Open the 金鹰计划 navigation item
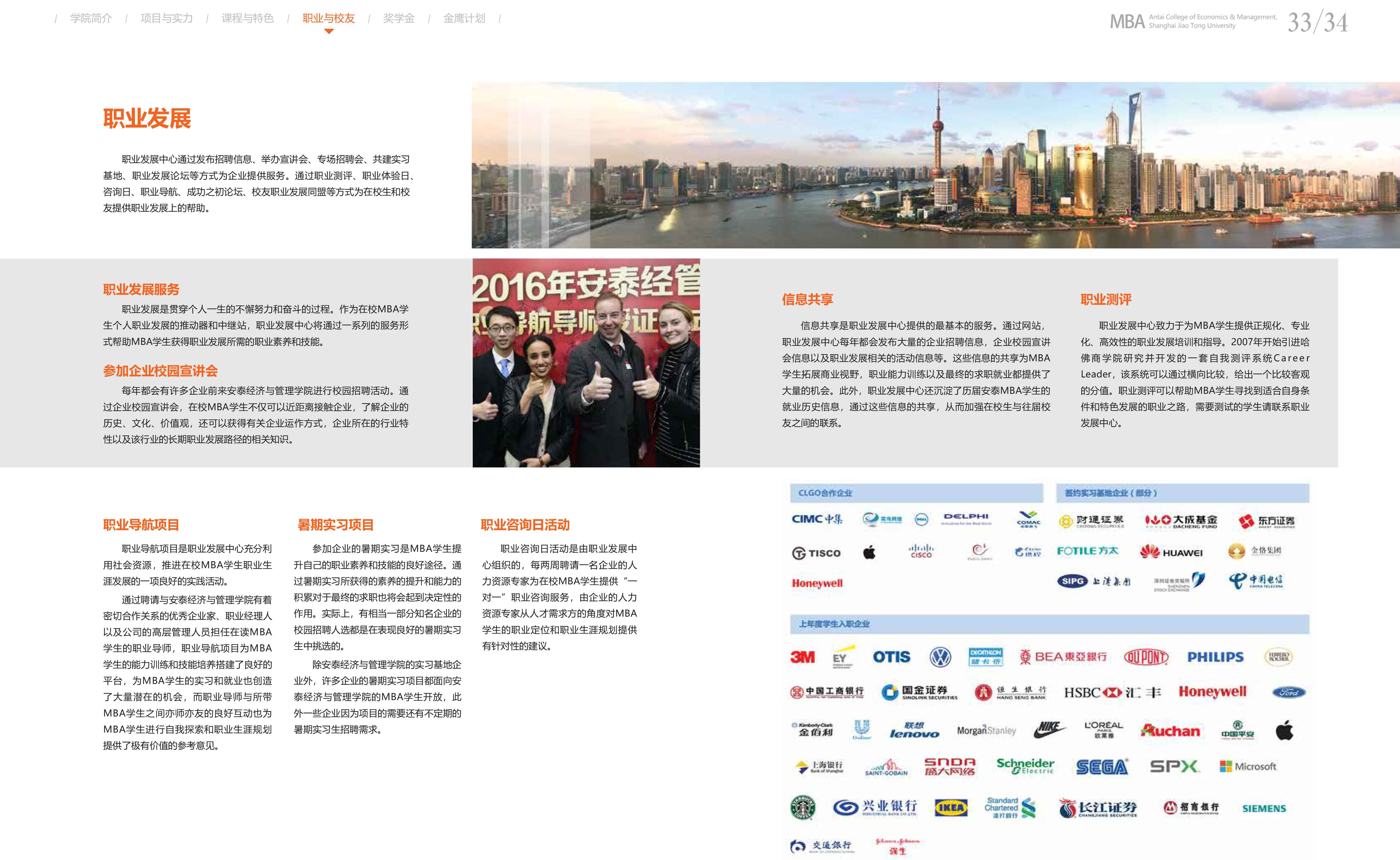 (464, 19)
